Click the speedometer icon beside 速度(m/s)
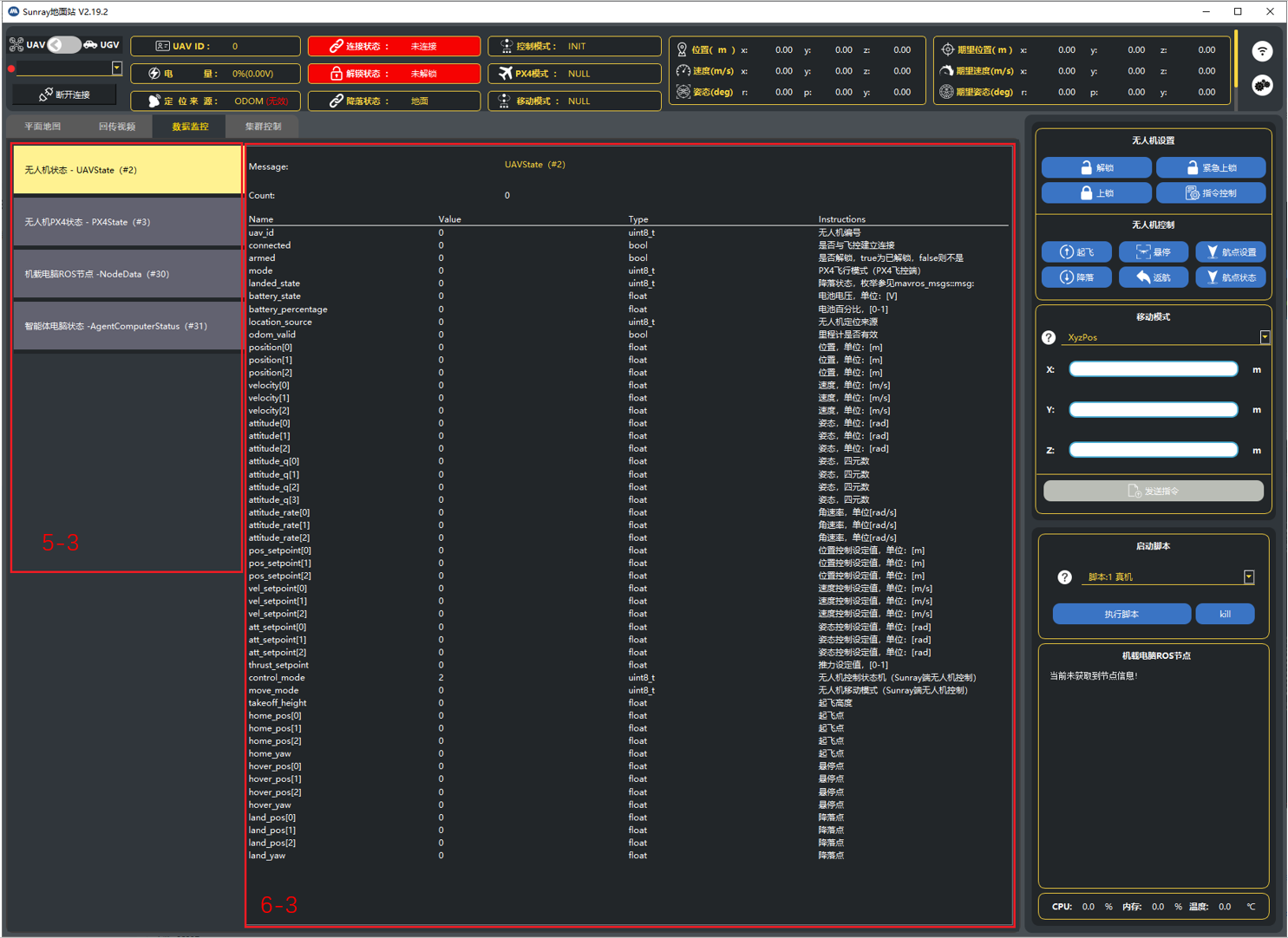1288x938 pixels. click(683, 71)
